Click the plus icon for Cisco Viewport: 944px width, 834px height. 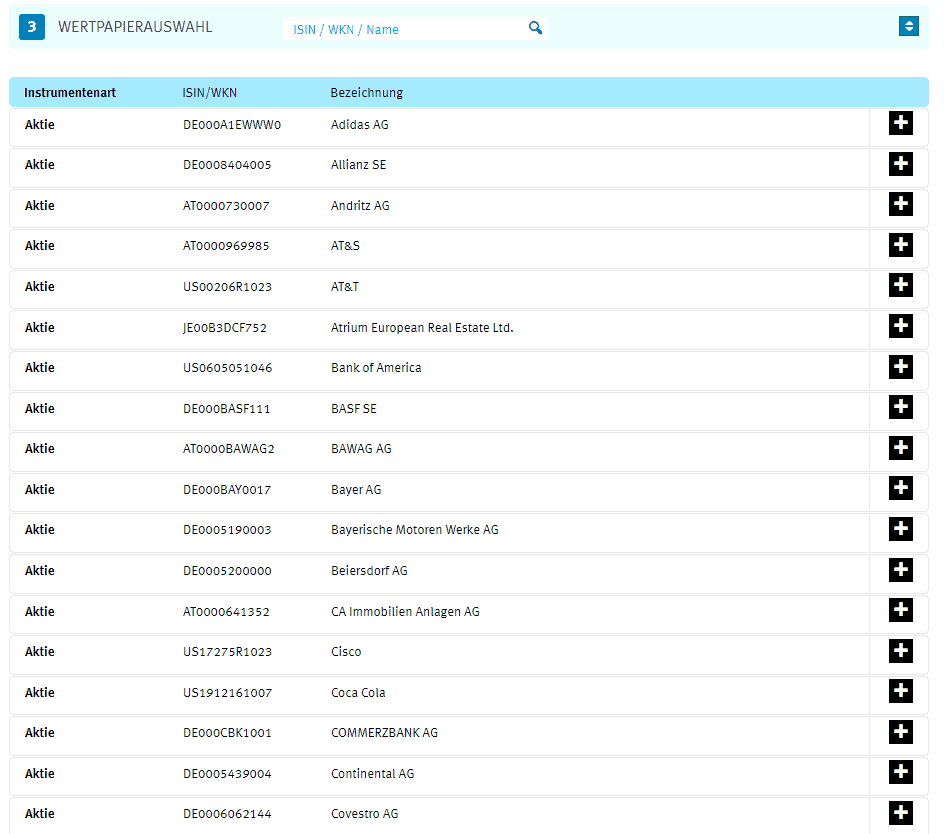(901, 651)
